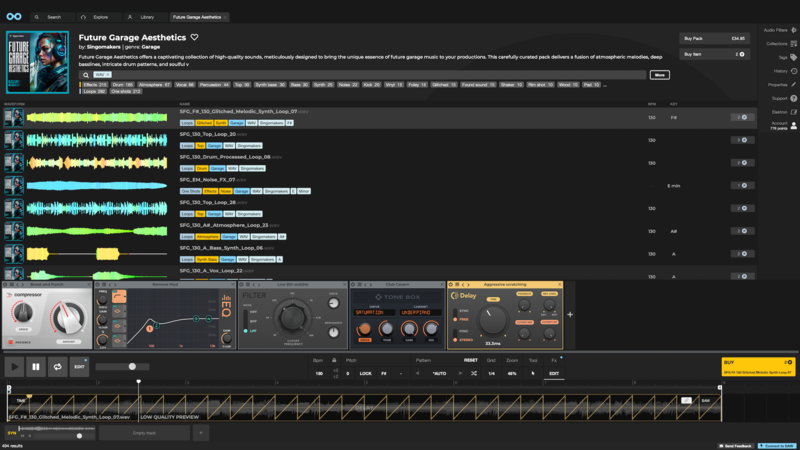Toggle the LOCK pitch option

pyautogui.click(x=366, y=373)
